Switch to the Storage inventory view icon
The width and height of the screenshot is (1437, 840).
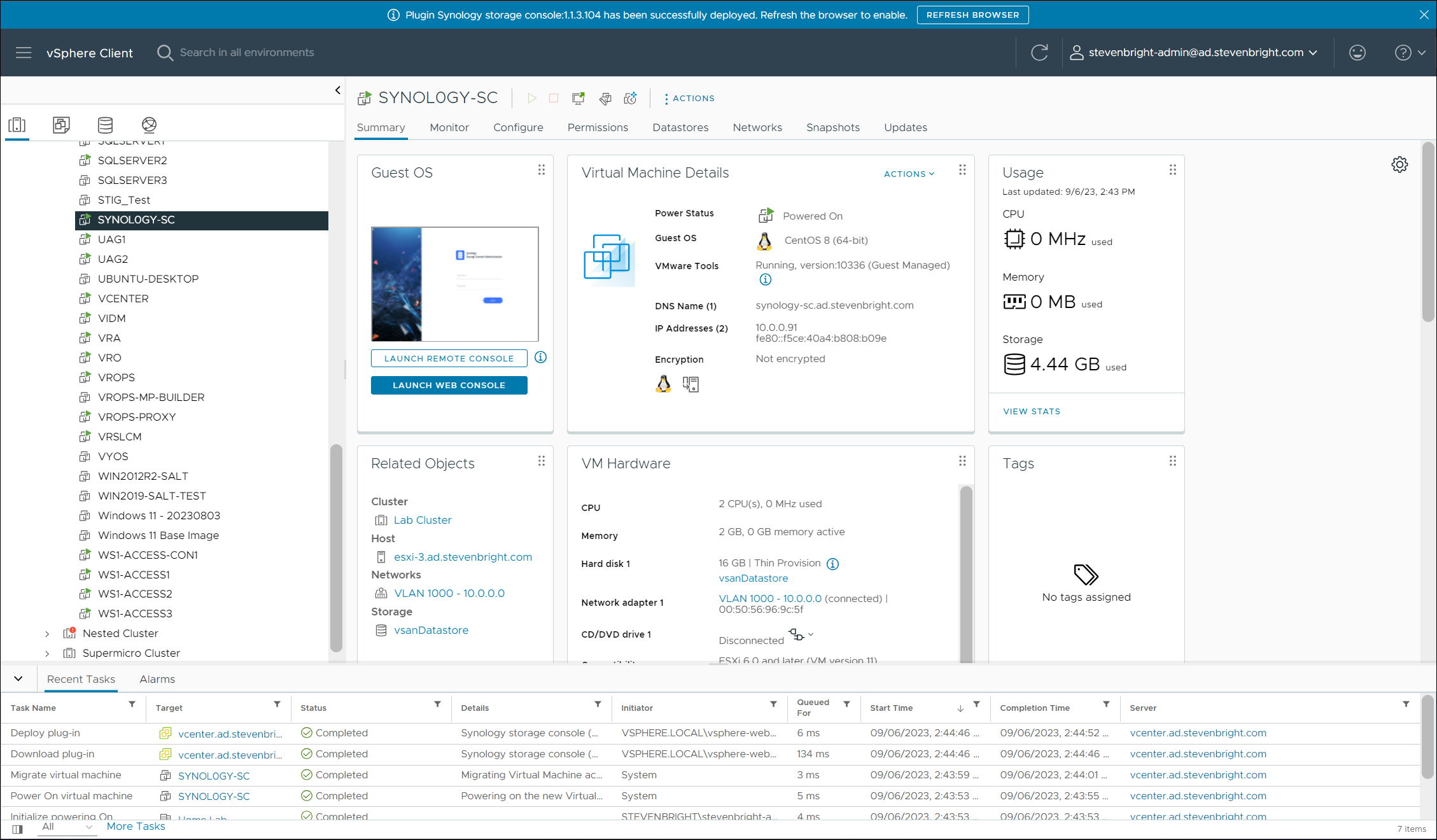105,125
